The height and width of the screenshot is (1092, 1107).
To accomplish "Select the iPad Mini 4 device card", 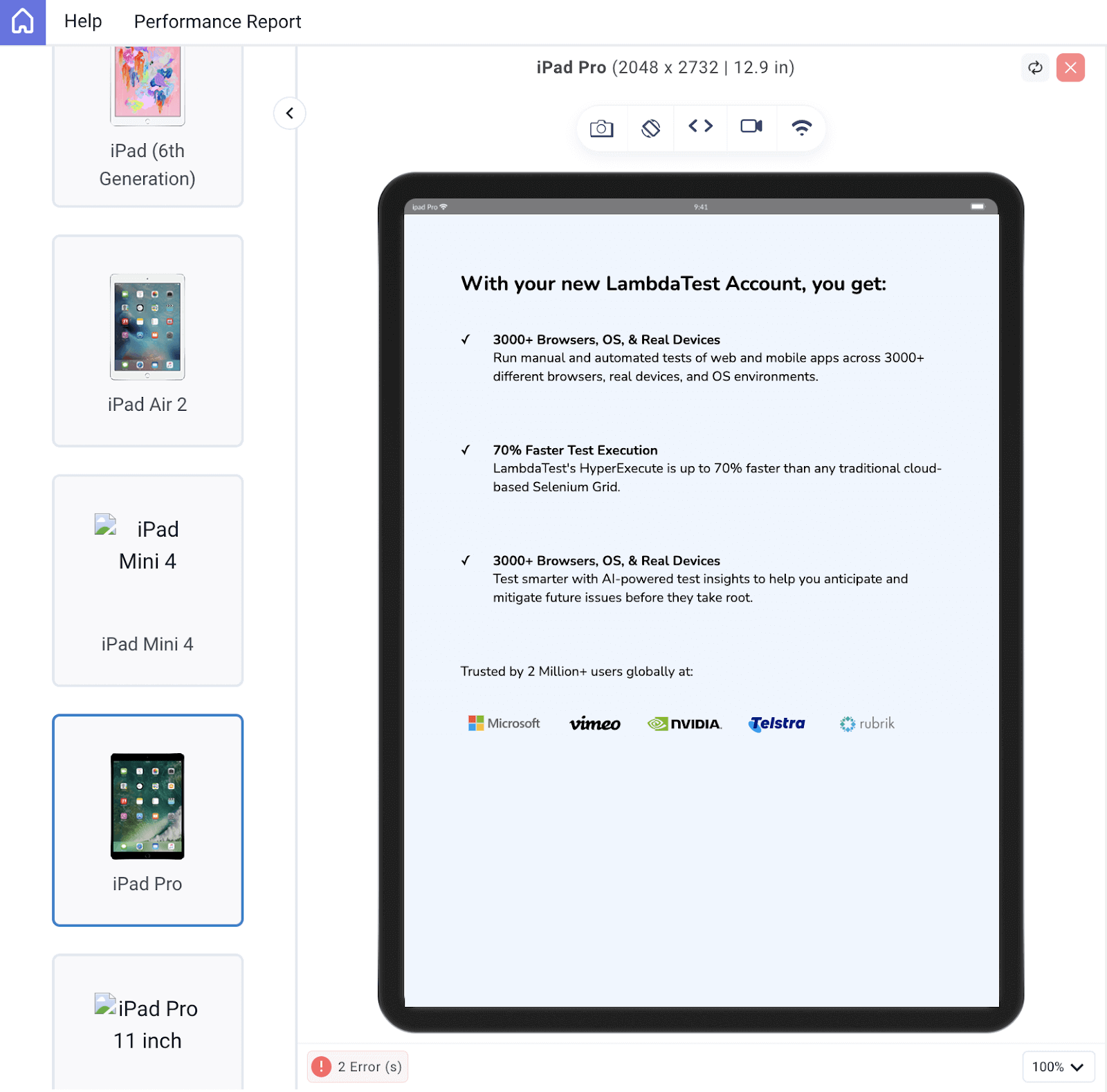I will coord(147,580).
